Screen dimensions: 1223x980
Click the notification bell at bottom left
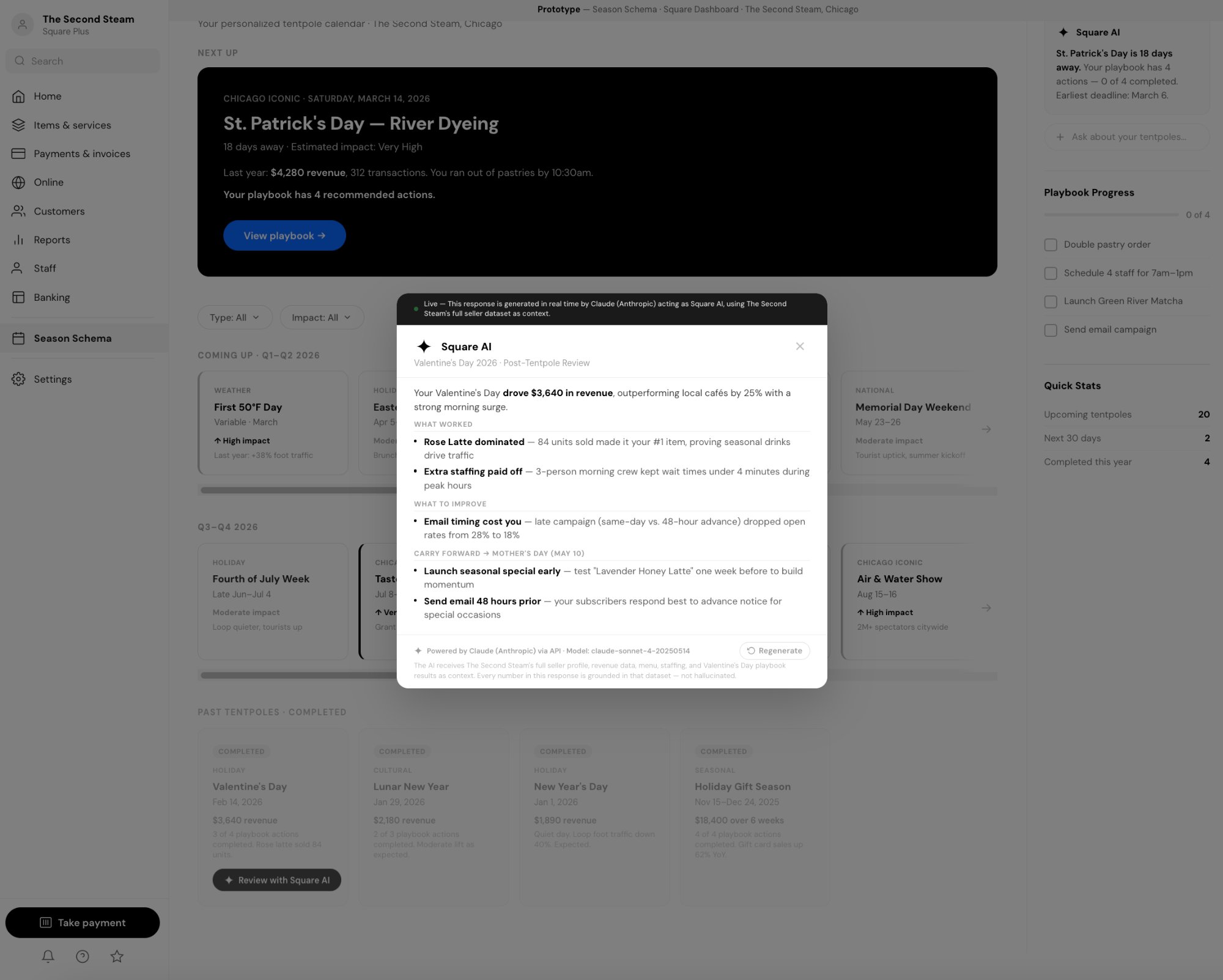[48, 956]
